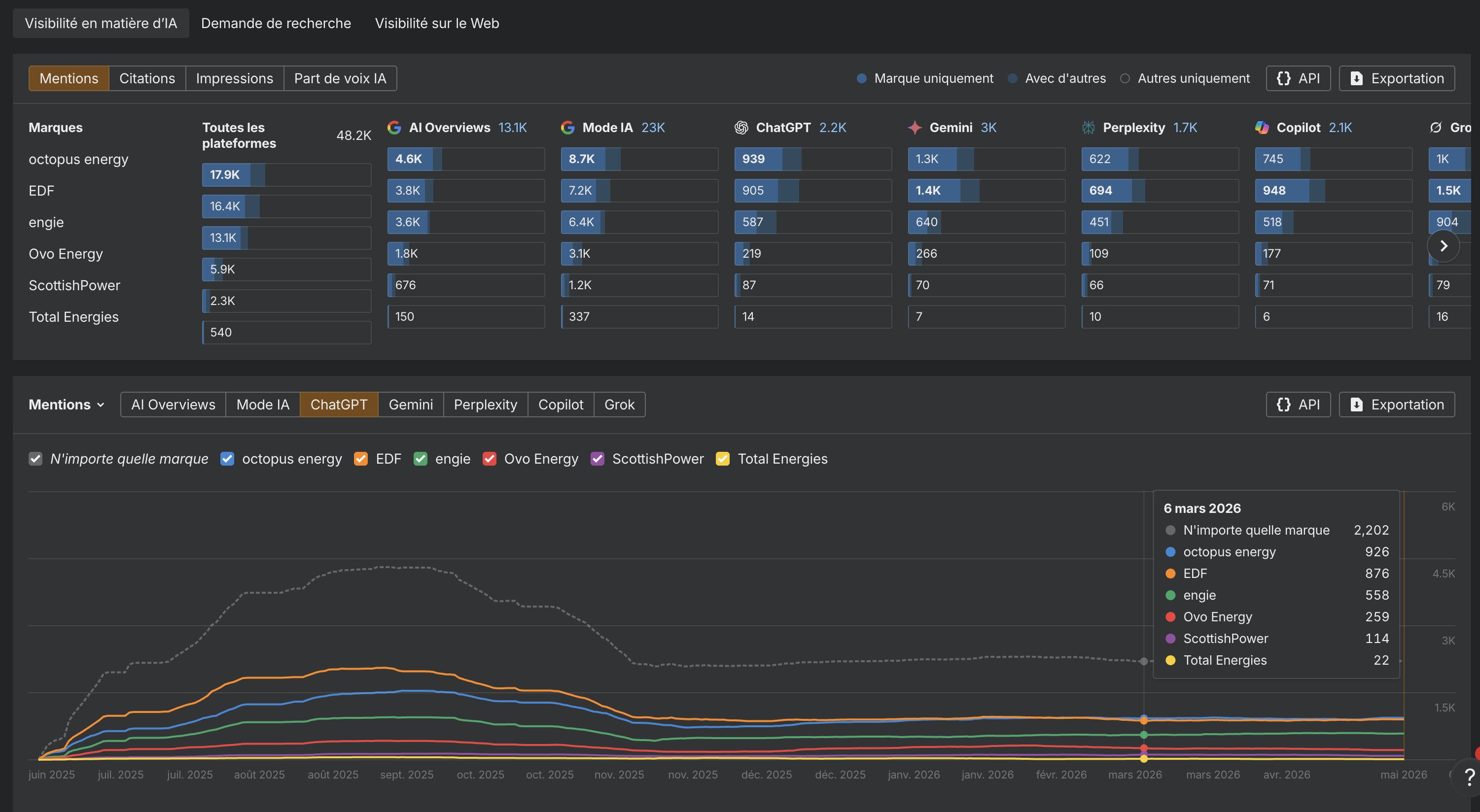This screenshot has width=1480, height=812.
Task: Click the engie brand row label
Action: (46, 222)
